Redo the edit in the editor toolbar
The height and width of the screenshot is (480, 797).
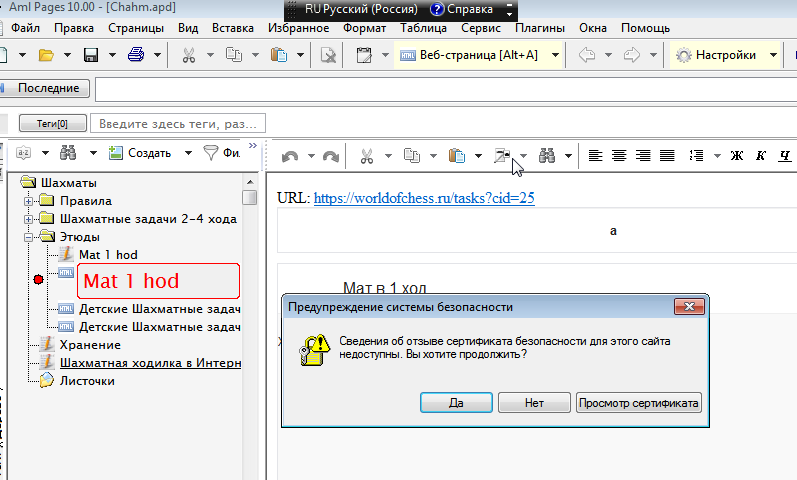[331, 156]
